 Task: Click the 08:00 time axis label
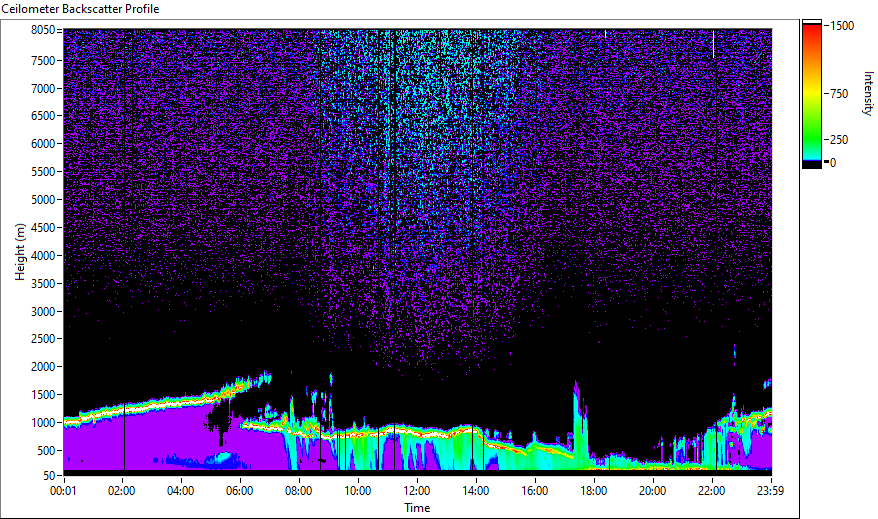coord(298,491)
